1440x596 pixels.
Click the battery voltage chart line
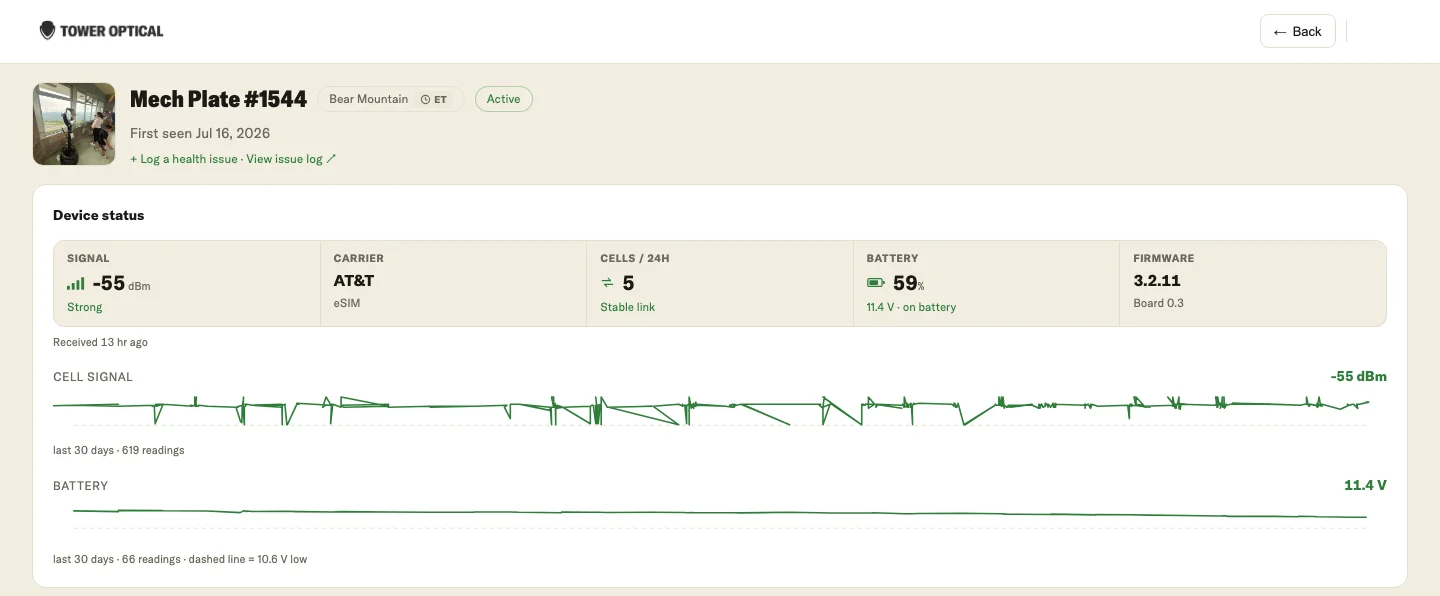click(x=720, y=514)
